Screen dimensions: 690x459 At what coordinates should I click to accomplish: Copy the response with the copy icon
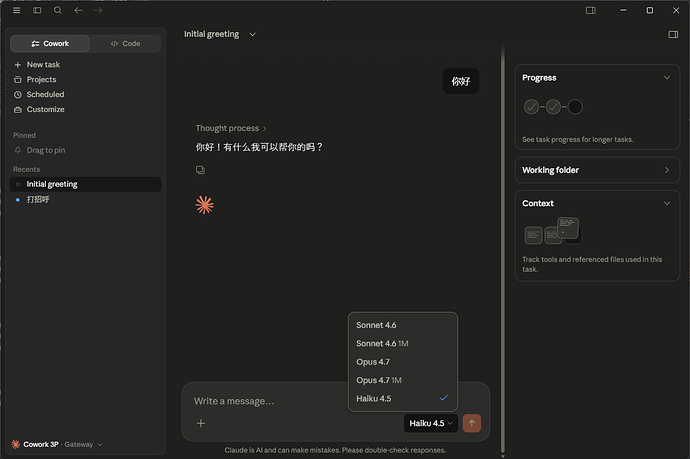pyautogui.click(x=200, y=170)
